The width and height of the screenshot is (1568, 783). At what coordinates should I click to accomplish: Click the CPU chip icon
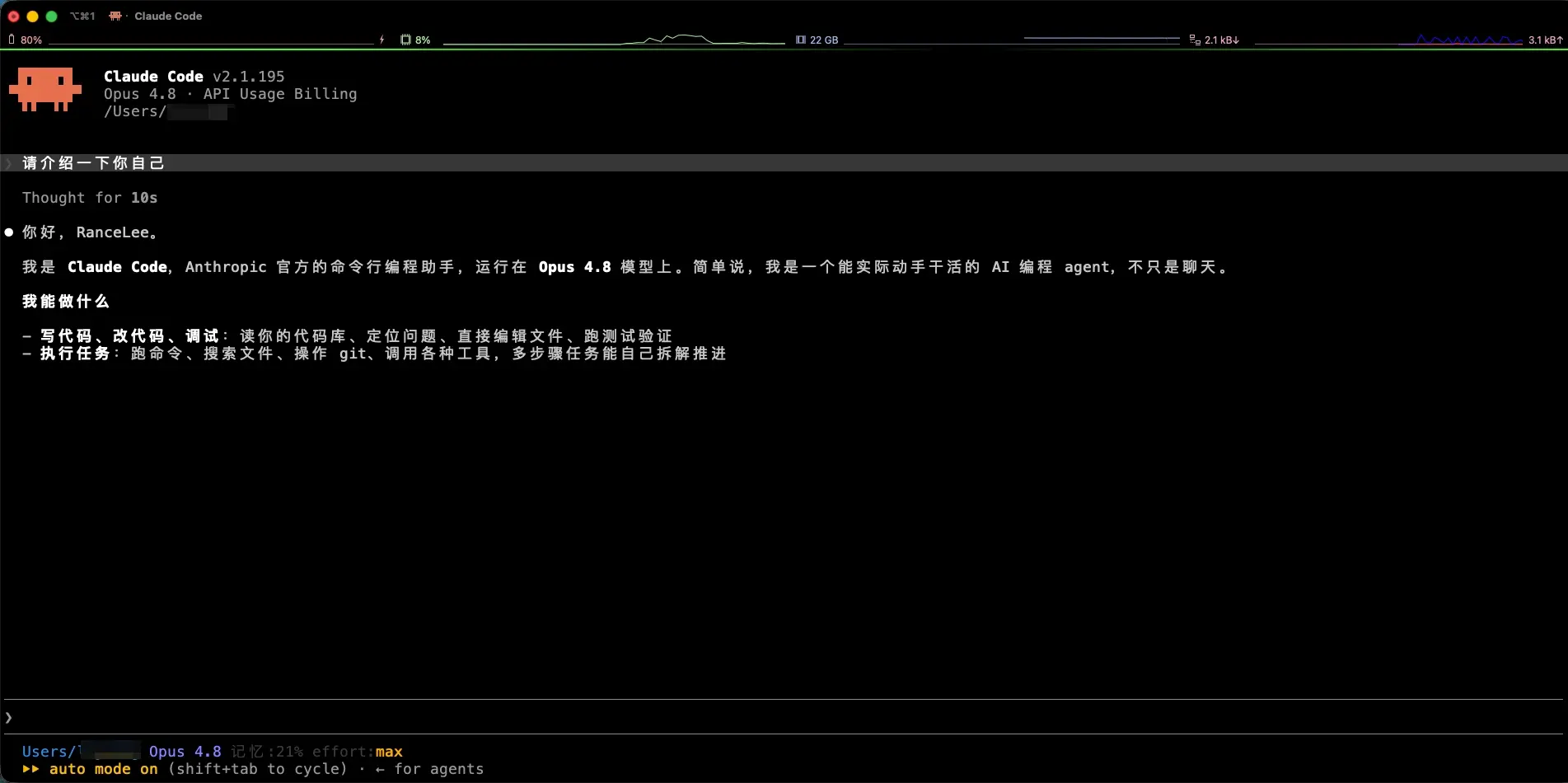click(405, 40)
